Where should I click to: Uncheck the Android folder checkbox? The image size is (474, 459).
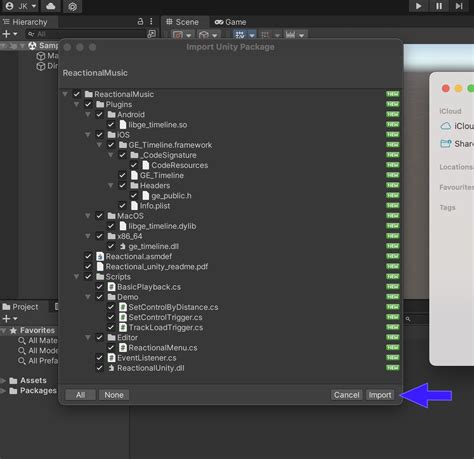click(99, 114)
